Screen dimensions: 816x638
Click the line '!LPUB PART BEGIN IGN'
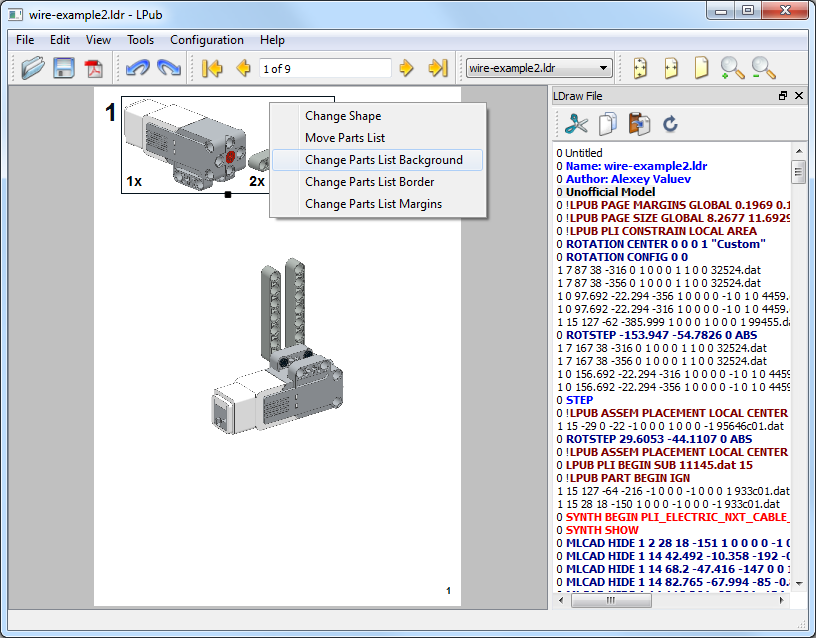pos(623,478)
